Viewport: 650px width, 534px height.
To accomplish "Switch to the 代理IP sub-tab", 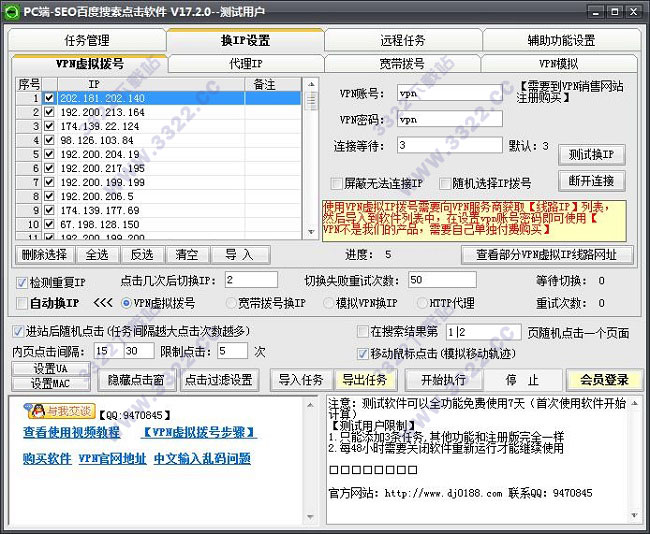I will pyautogui.click(x=245, y=64).
